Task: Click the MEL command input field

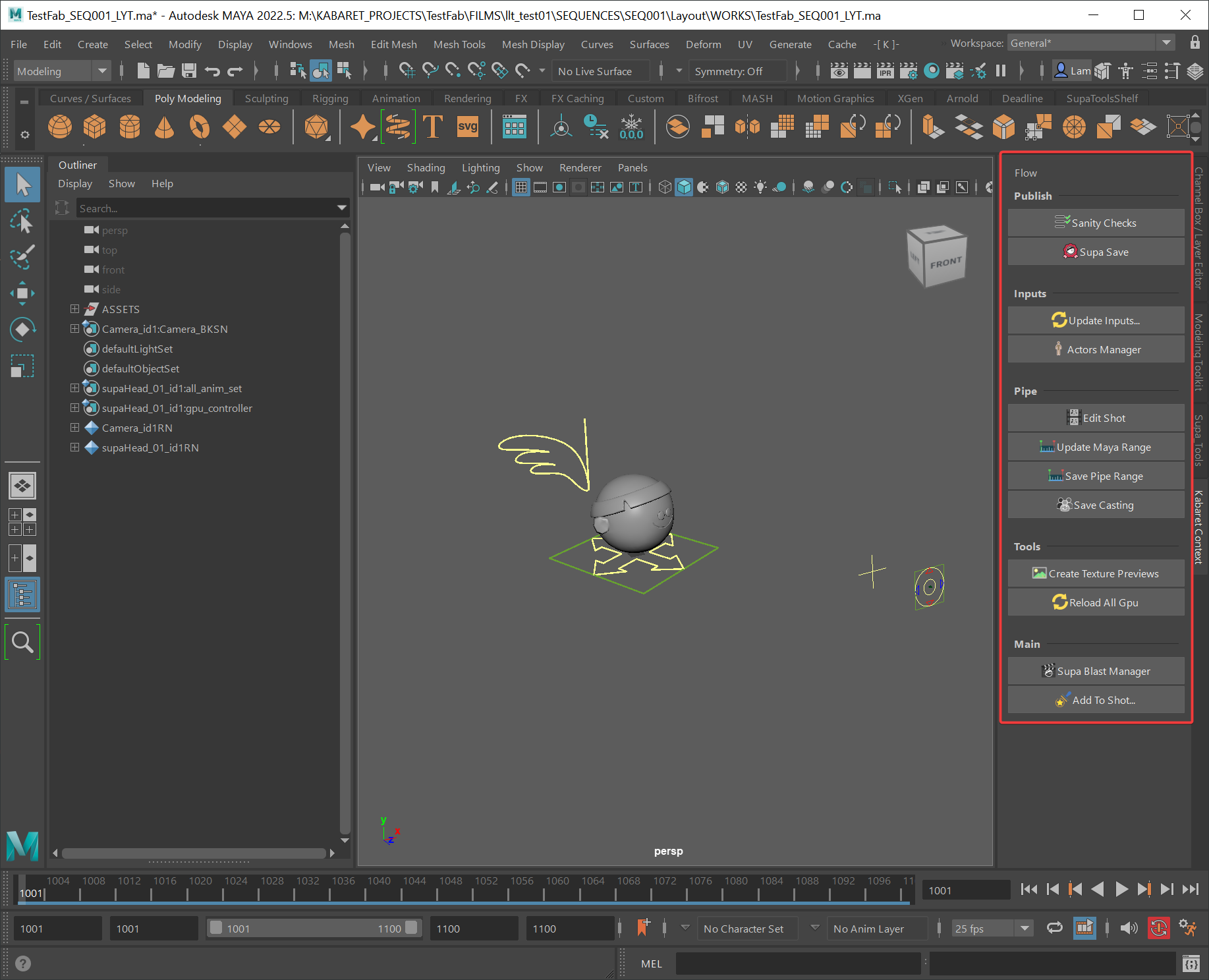Action: click(x=798, y=964)
